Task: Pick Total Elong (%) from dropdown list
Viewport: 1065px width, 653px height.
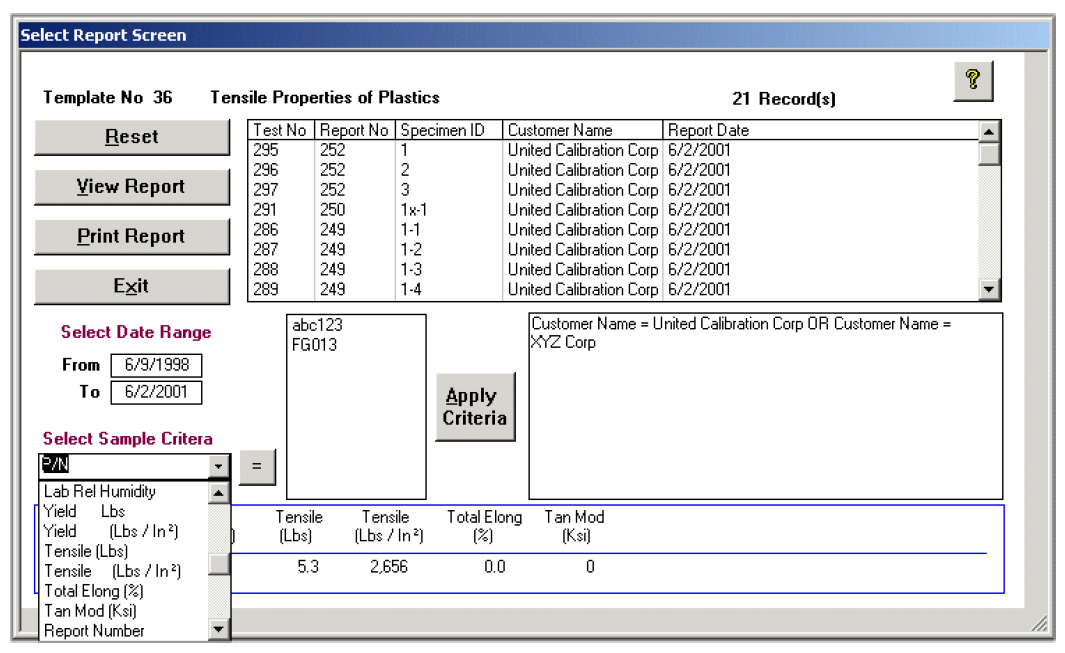Action: pyautogui.click(x=124, y=591)
